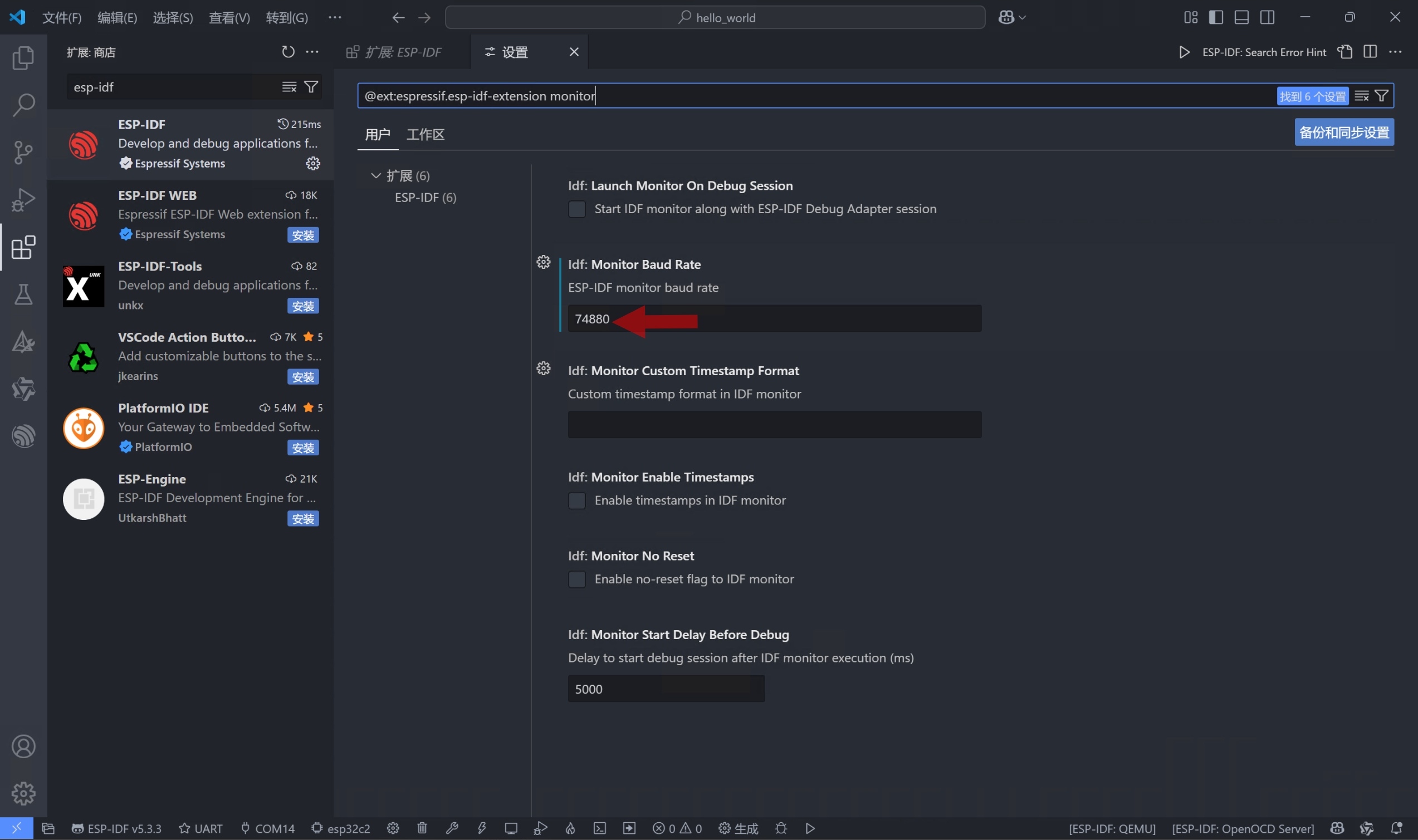Open the Search view in activity bar
This screenshot has width=1418, height=840.
tap(23, 105)
